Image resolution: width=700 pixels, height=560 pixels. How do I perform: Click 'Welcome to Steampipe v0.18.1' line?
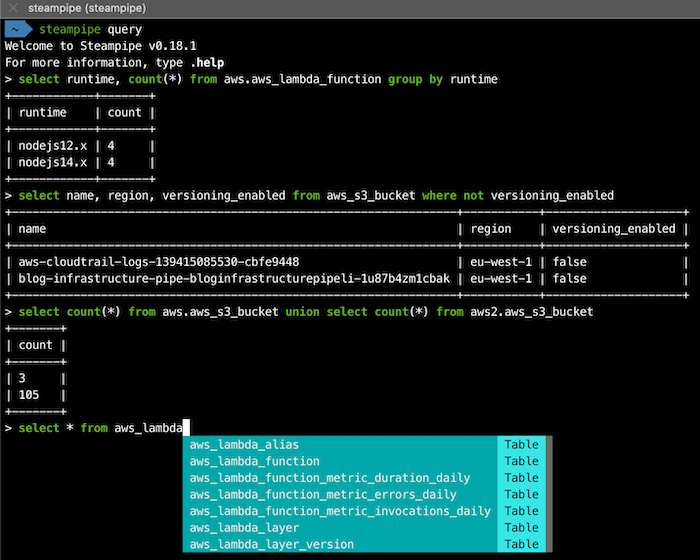click(x=101, y=46)
